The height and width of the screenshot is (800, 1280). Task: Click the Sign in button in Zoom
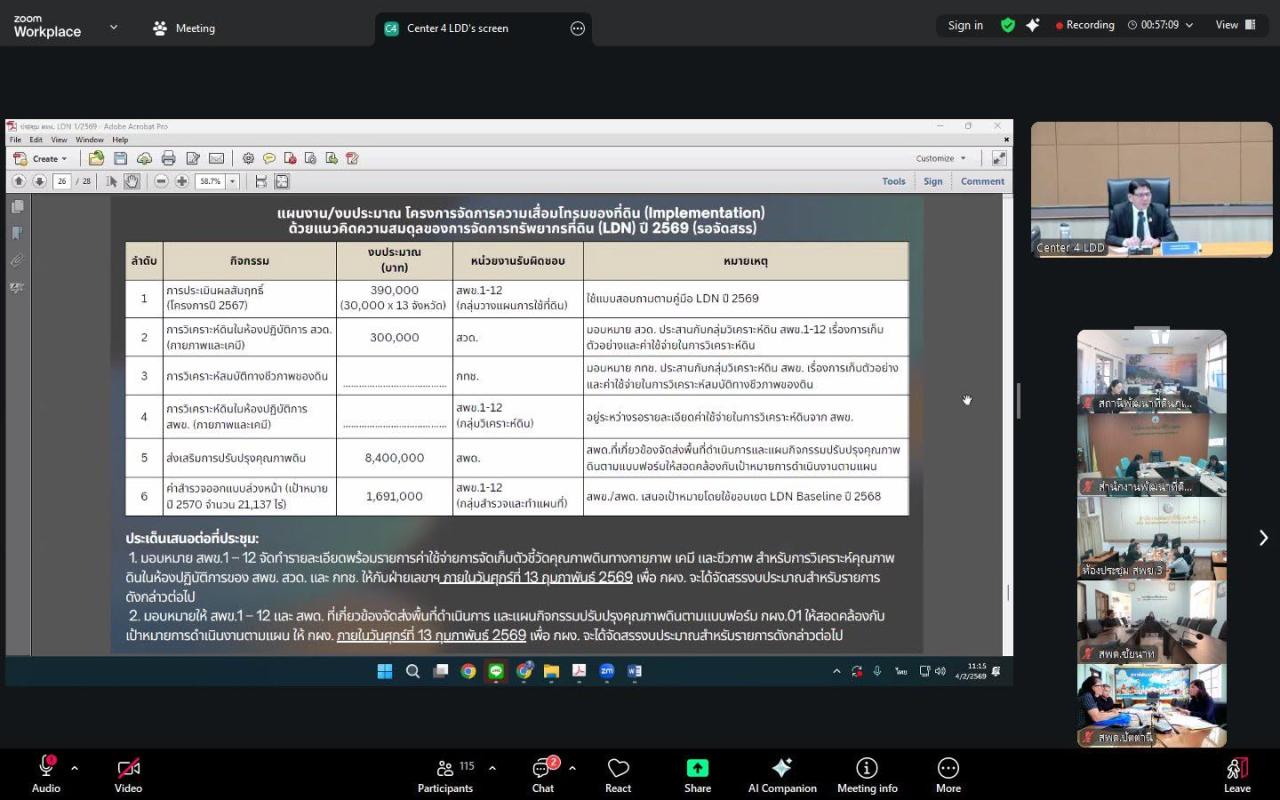[965, 25]
